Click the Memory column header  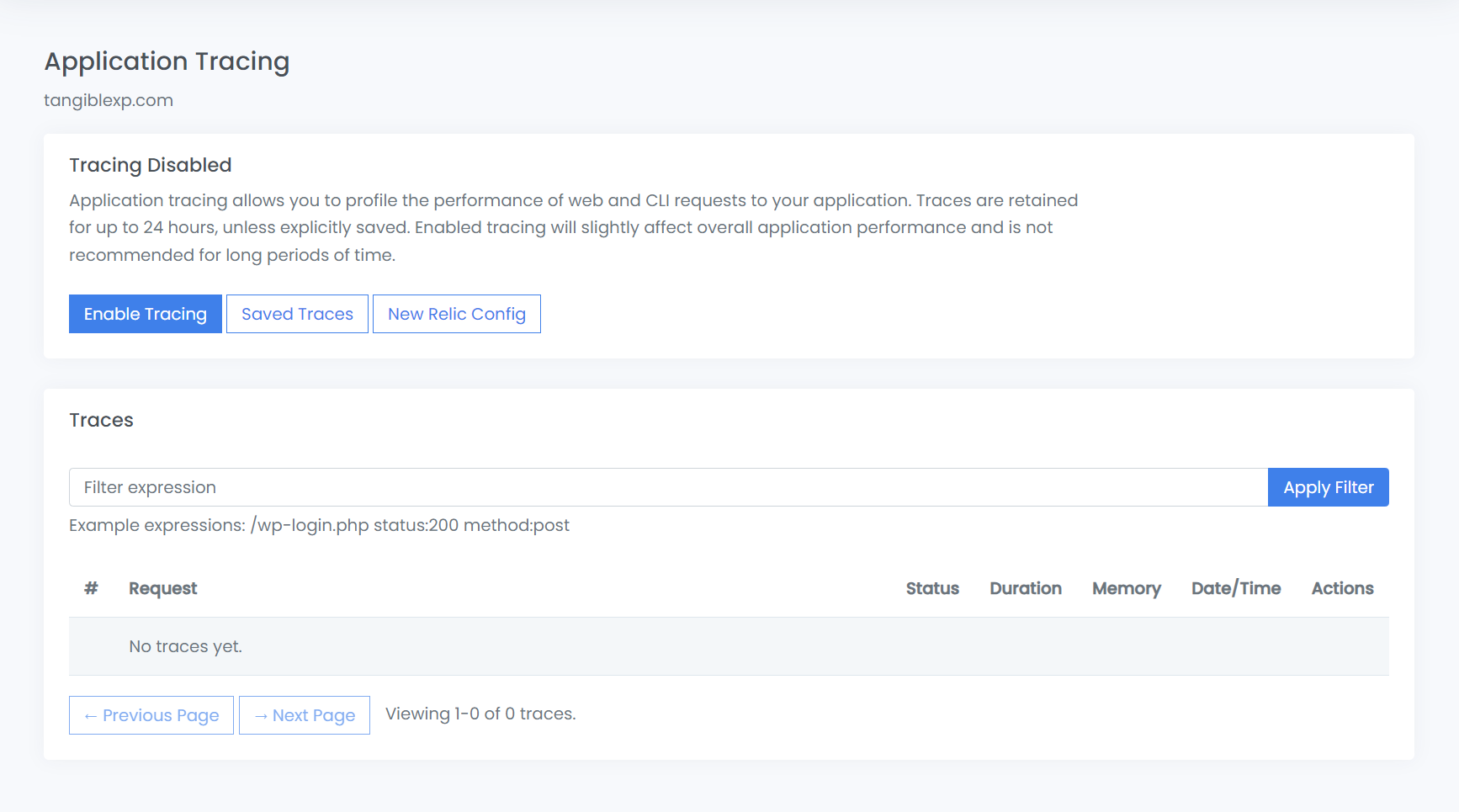tap(1126, 588)
